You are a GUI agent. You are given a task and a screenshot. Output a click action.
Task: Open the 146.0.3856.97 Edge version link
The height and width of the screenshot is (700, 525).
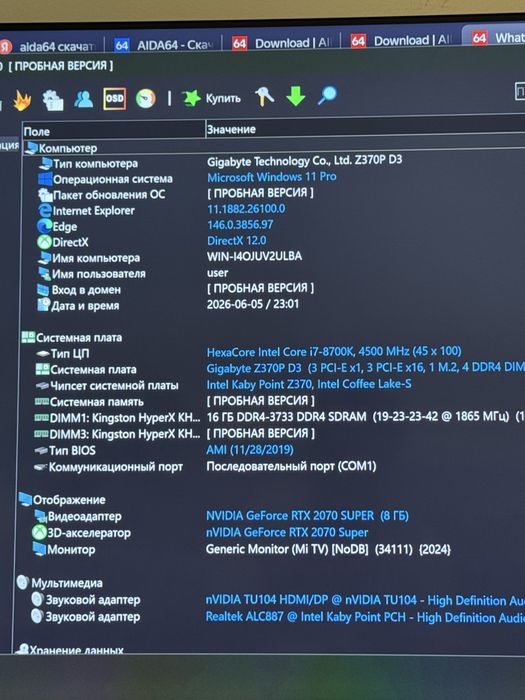(240, 225)
